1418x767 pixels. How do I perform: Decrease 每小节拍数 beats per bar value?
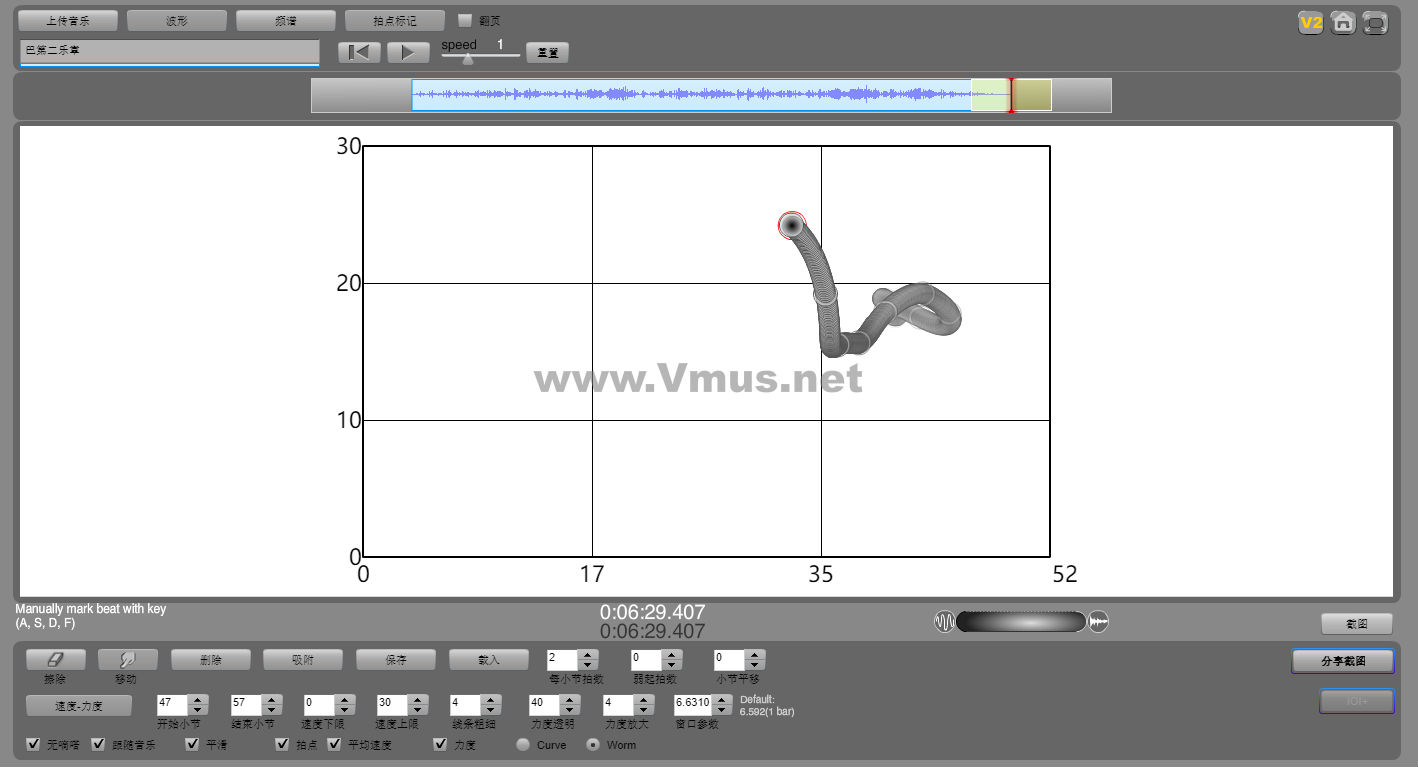point(588,665)
